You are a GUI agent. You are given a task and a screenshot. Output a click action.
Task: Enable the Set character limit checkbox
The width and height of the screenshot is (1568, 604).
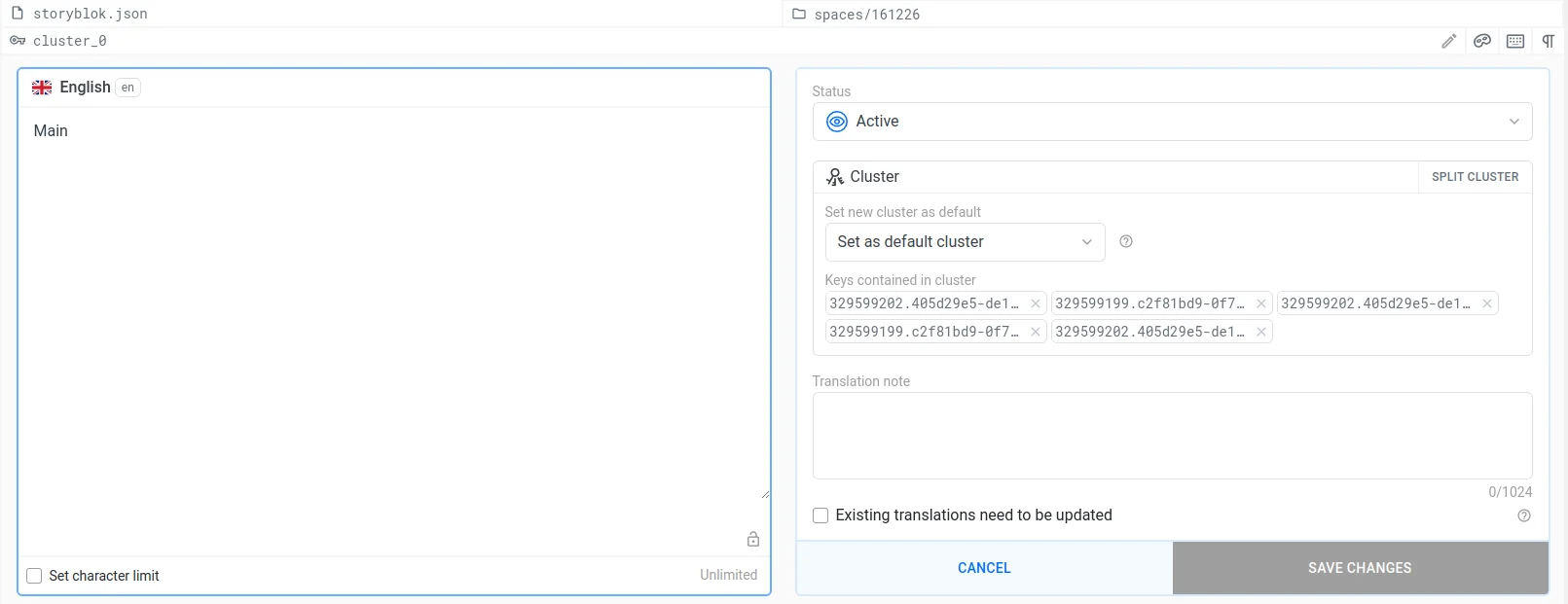click(34, 576)
